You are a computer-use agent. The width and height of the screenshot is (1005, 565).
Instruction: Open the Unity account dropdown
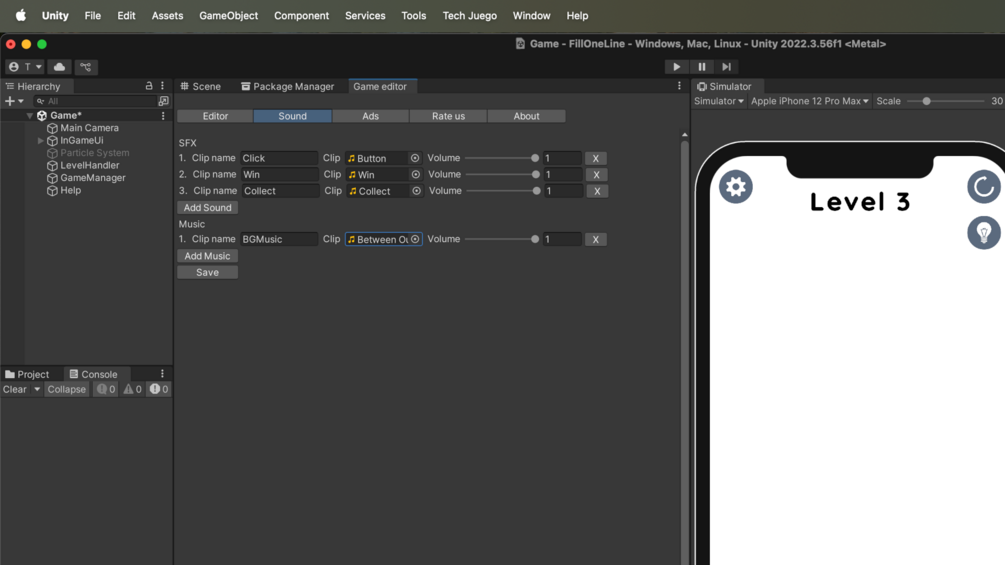click(x=24, y=67)
